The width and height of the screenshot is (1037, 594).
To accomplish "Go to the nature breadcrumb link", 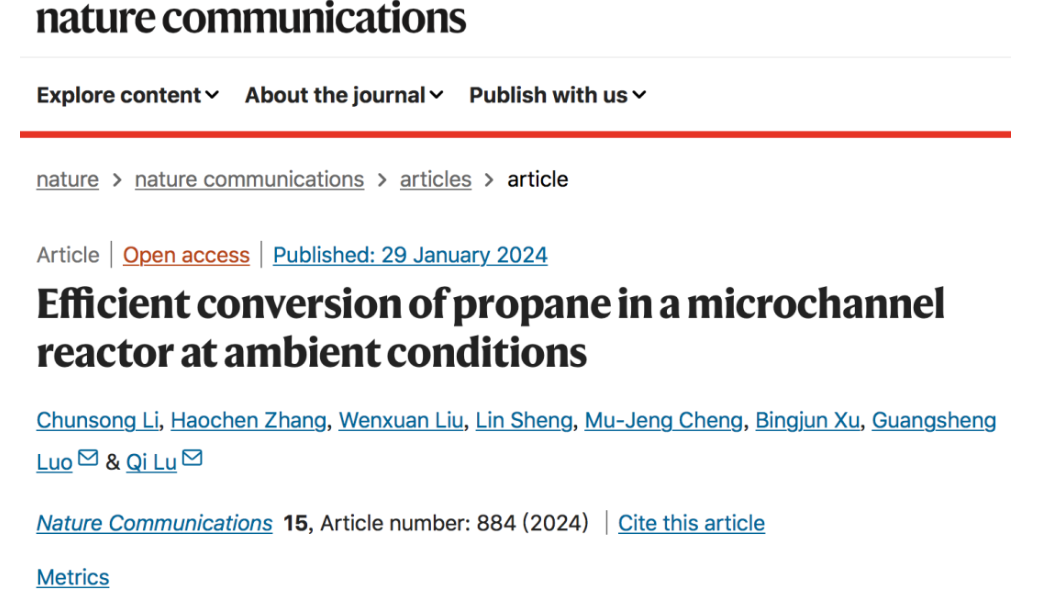I will [x=67, y=179].
